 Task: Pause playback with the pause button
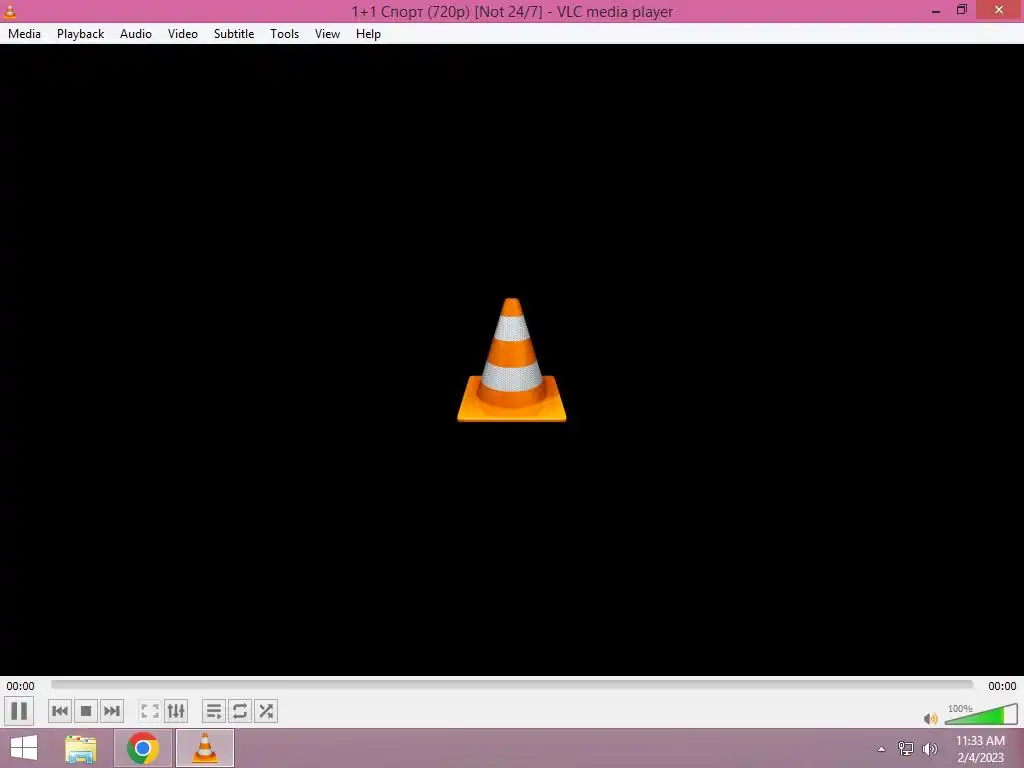(x=19, y=711)
